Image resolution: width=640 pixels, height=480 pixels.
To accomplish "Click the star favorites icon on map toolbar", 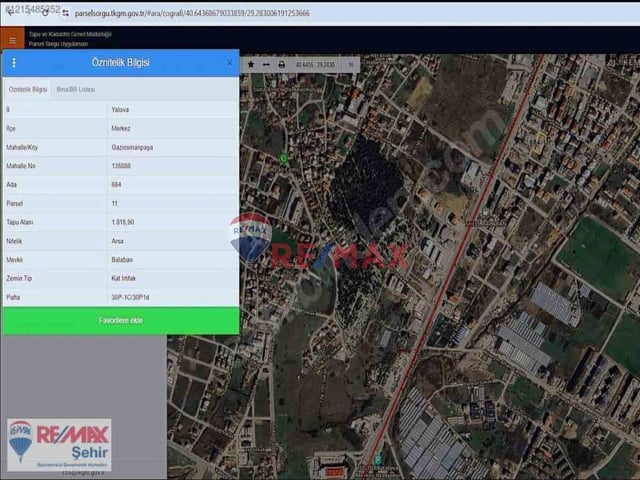I will point(251,64).
